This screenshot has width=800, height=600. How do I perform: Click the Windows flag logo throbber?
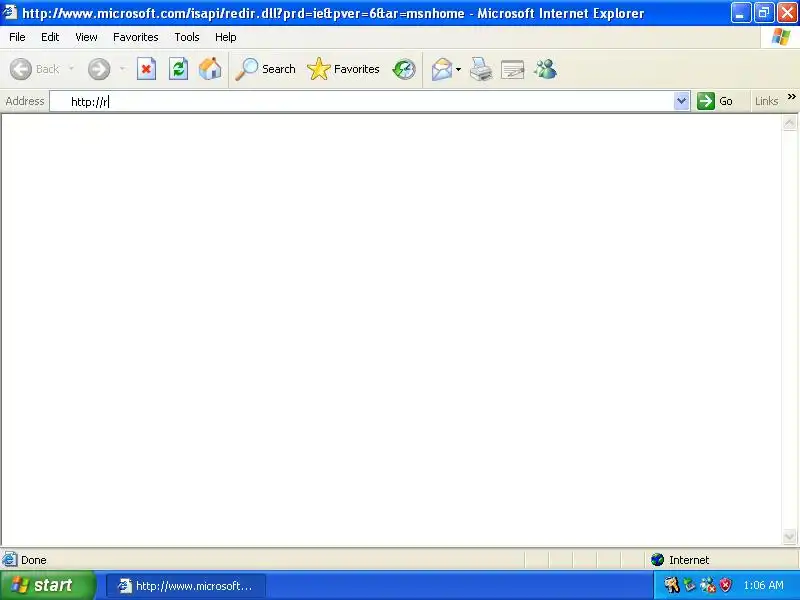click(781, 37)
